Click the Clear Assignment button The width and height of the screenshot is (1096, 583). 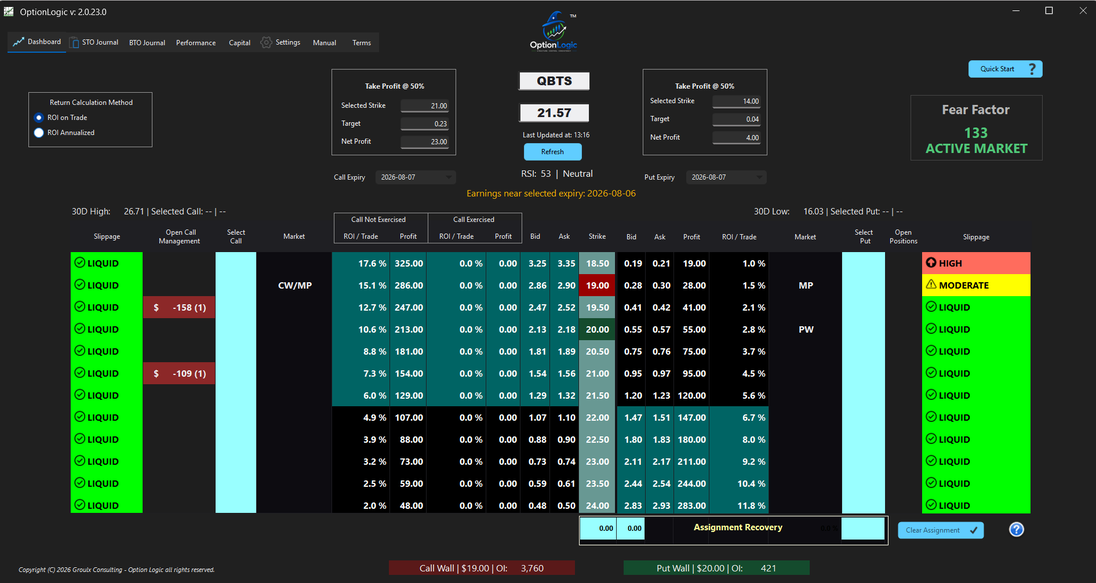[x=940, y=530]
